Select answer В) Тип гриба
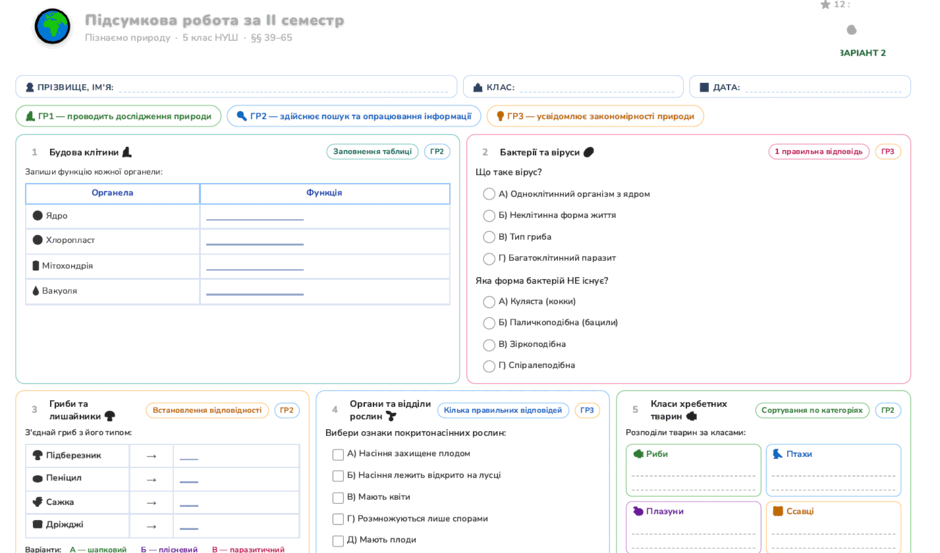This screenshot has height=553, width=940. [489, 237]
